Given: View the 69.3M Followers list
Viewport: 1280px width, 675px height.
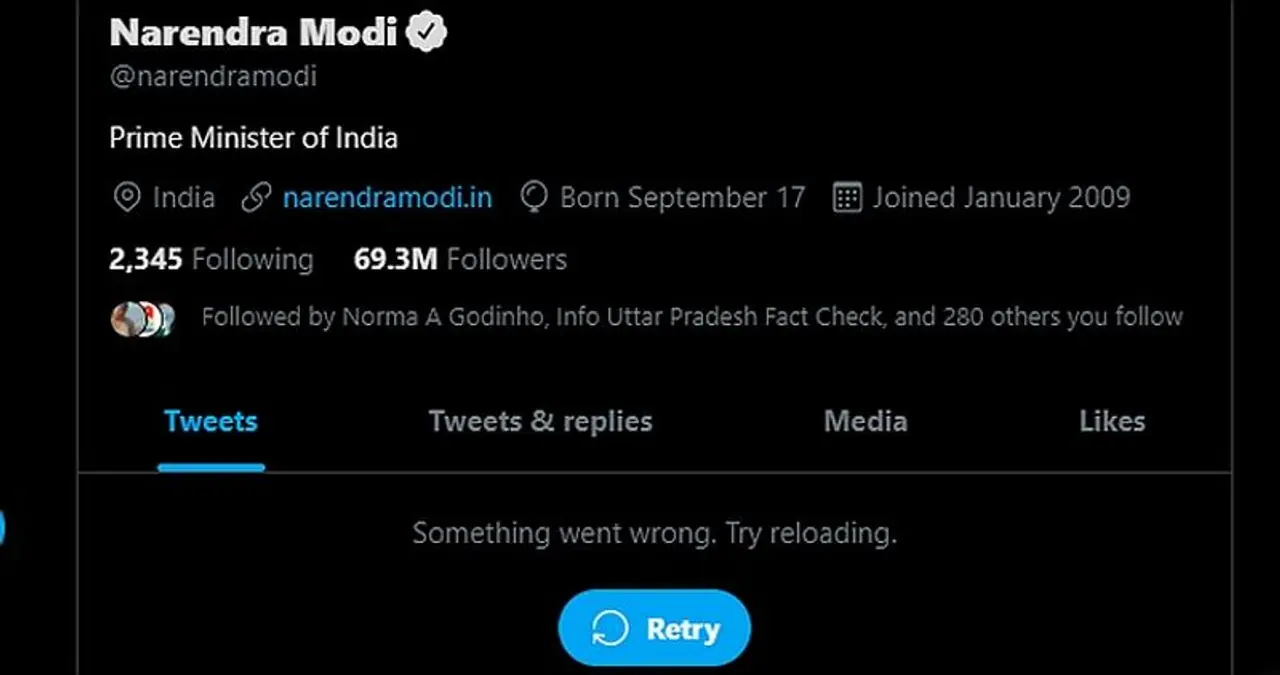Looking at the screenshot, I should tap(460, 260).
